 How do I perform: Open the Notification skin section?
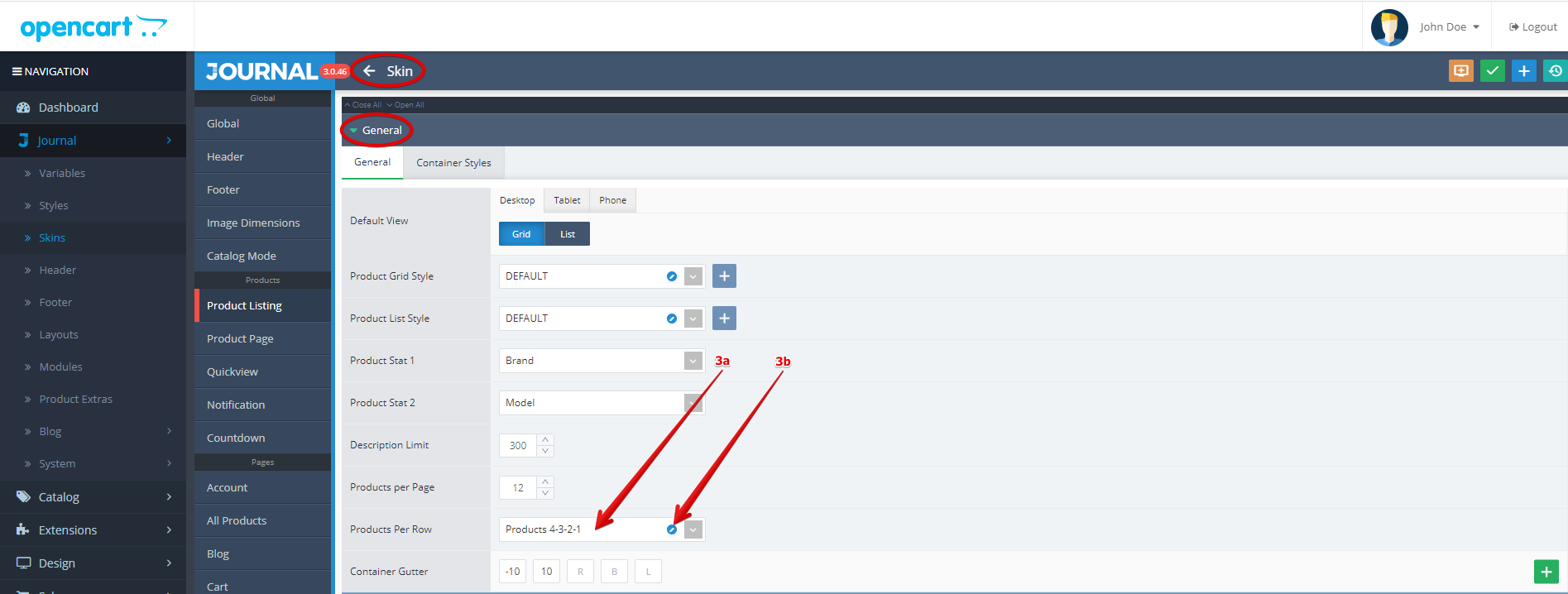[263, 405]
